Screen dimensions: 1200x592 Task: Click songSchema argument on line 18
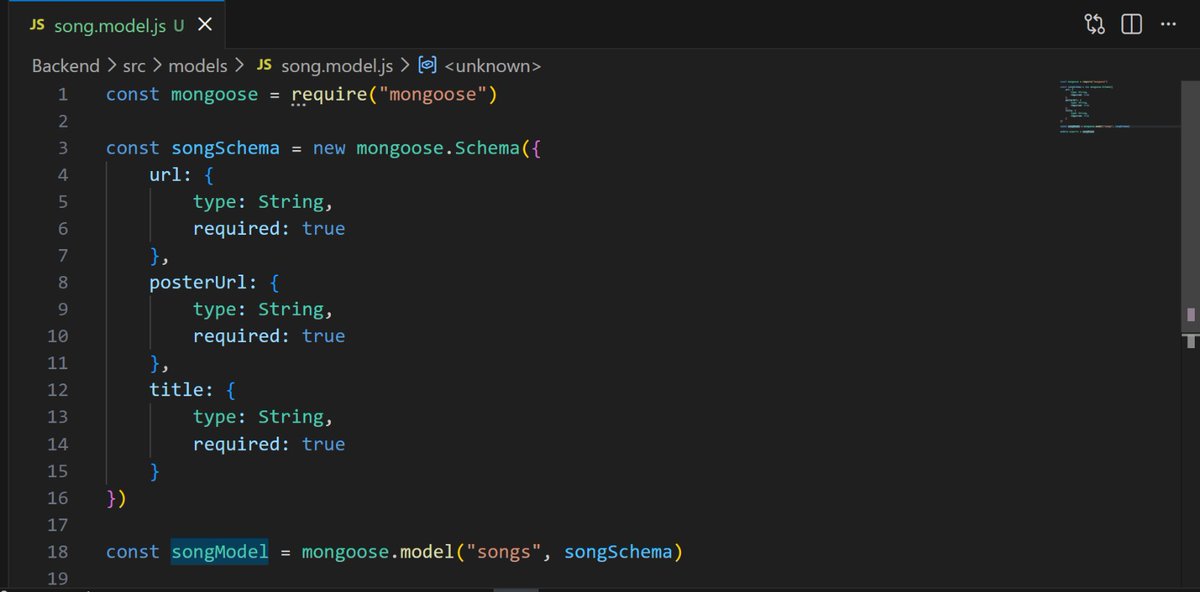[x=618, y=552]
